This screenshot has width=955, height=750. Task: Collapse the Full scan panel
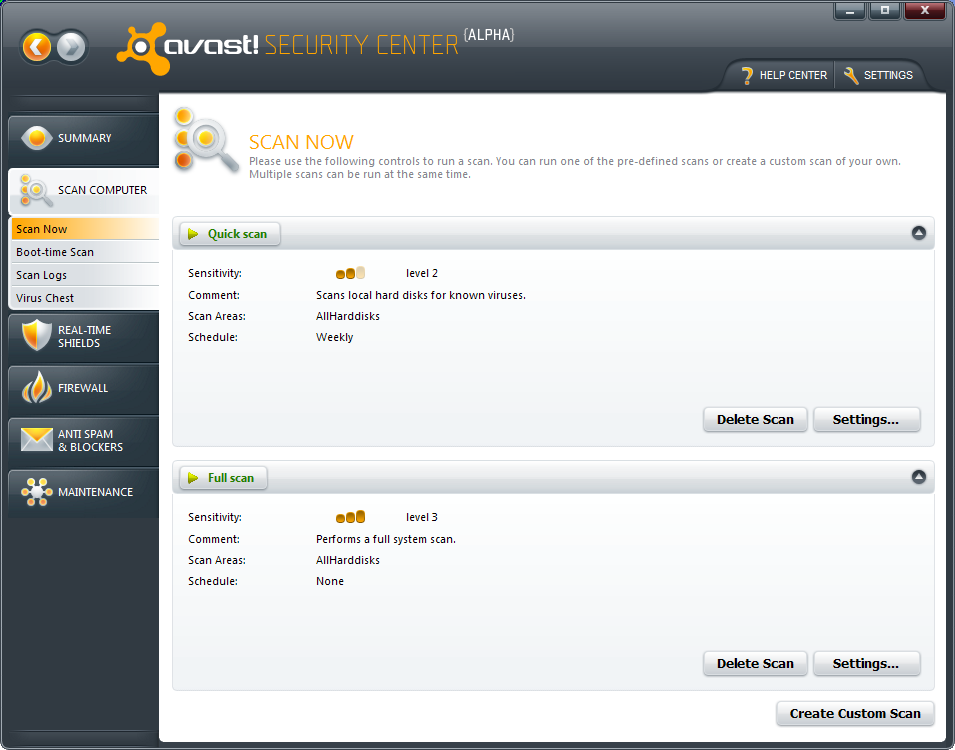(918, 477)
